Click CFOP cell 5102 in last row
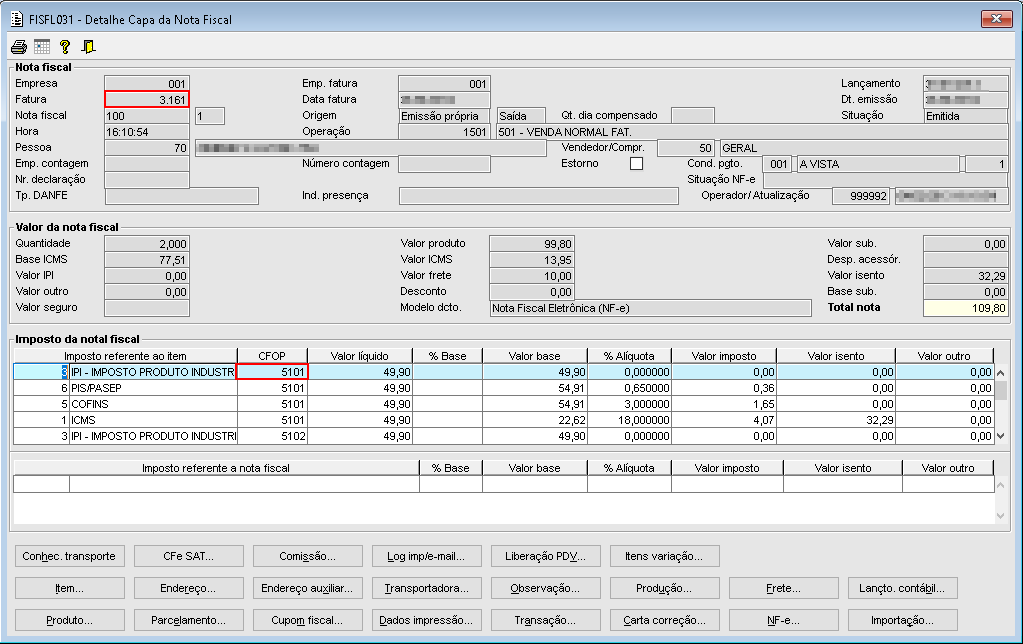1023x644 pixels. (273, 436)
